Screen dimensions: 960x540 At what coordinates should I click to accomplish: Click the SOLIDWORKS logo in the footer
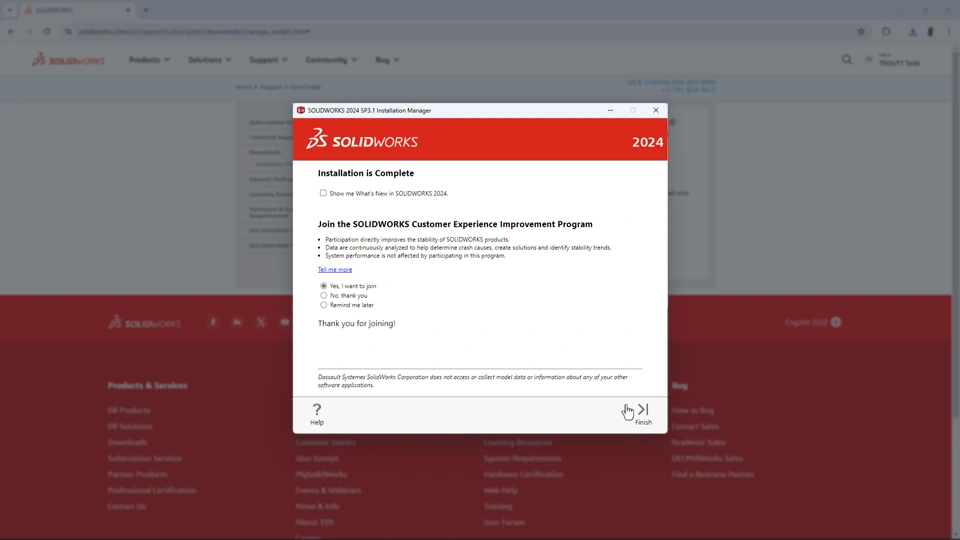point(144,322)
